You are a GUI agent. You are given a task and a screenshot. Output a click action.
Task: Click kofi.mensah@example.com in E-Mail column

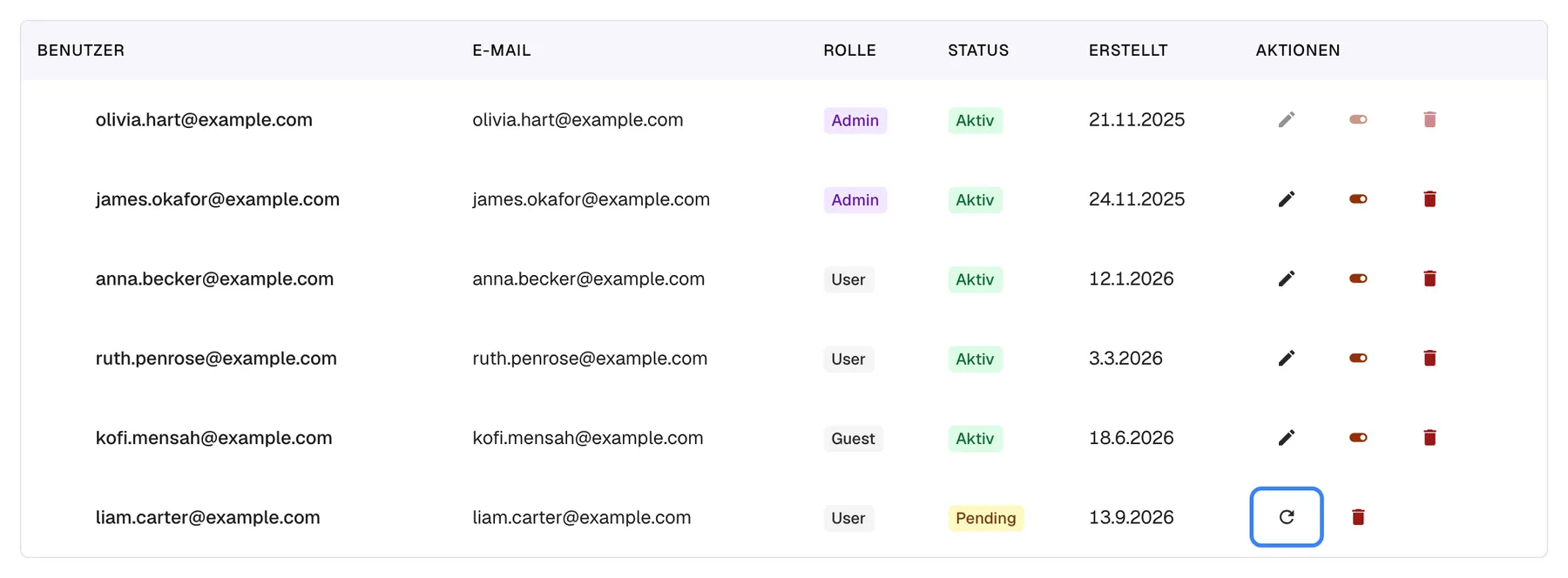tap(588, 438)
